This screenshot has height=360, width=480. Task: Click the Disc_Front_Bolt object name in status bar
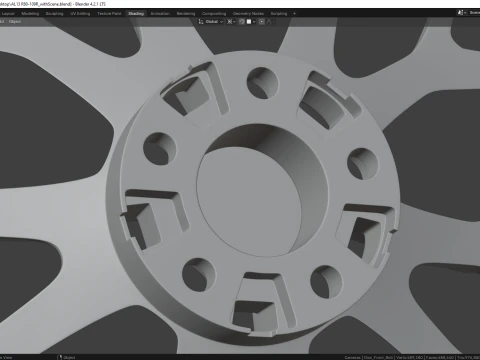(x=378, y=357)
